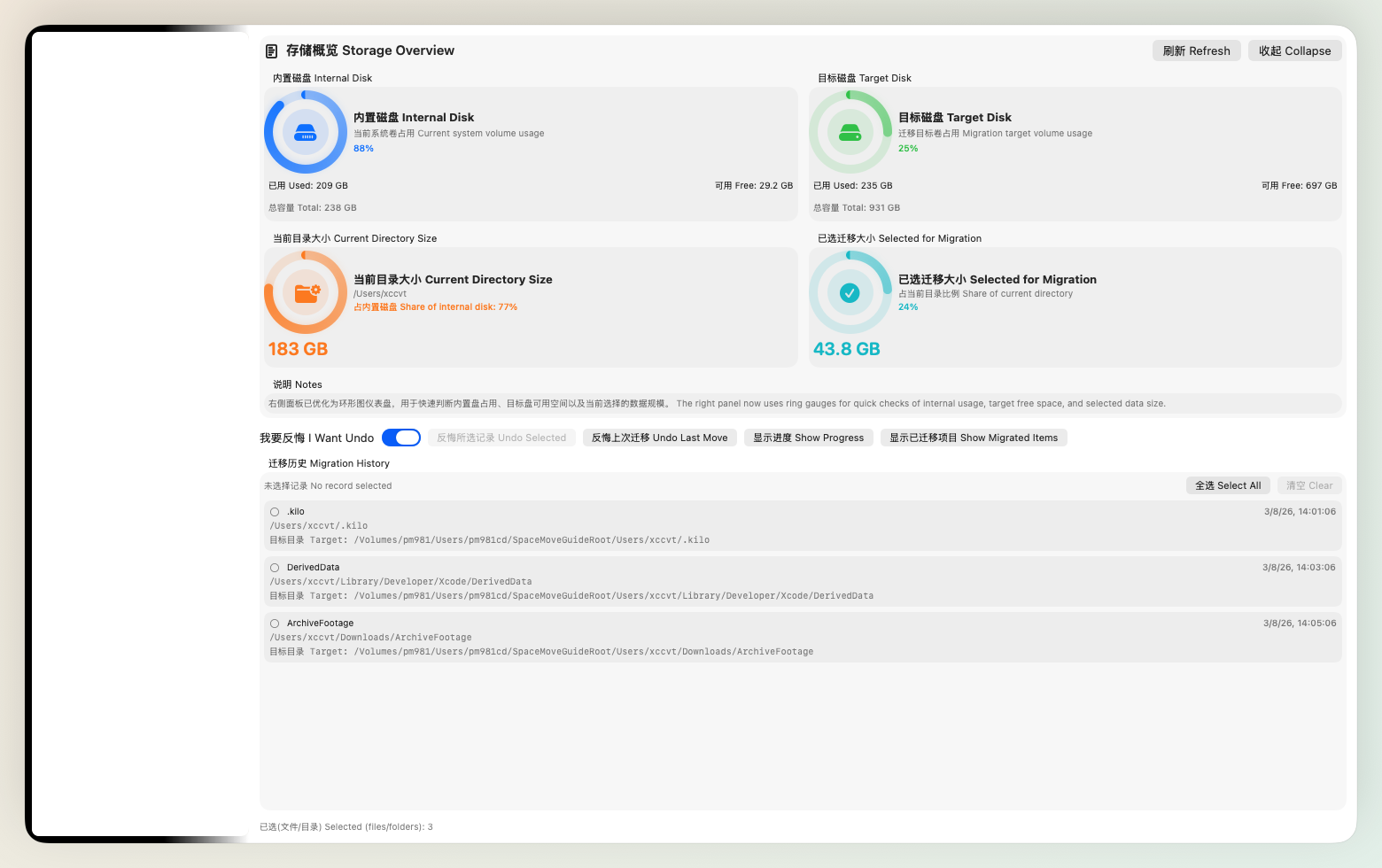Show Migrated Items list
Viewport: 1382px width, 868px height.
coord(973,438)
